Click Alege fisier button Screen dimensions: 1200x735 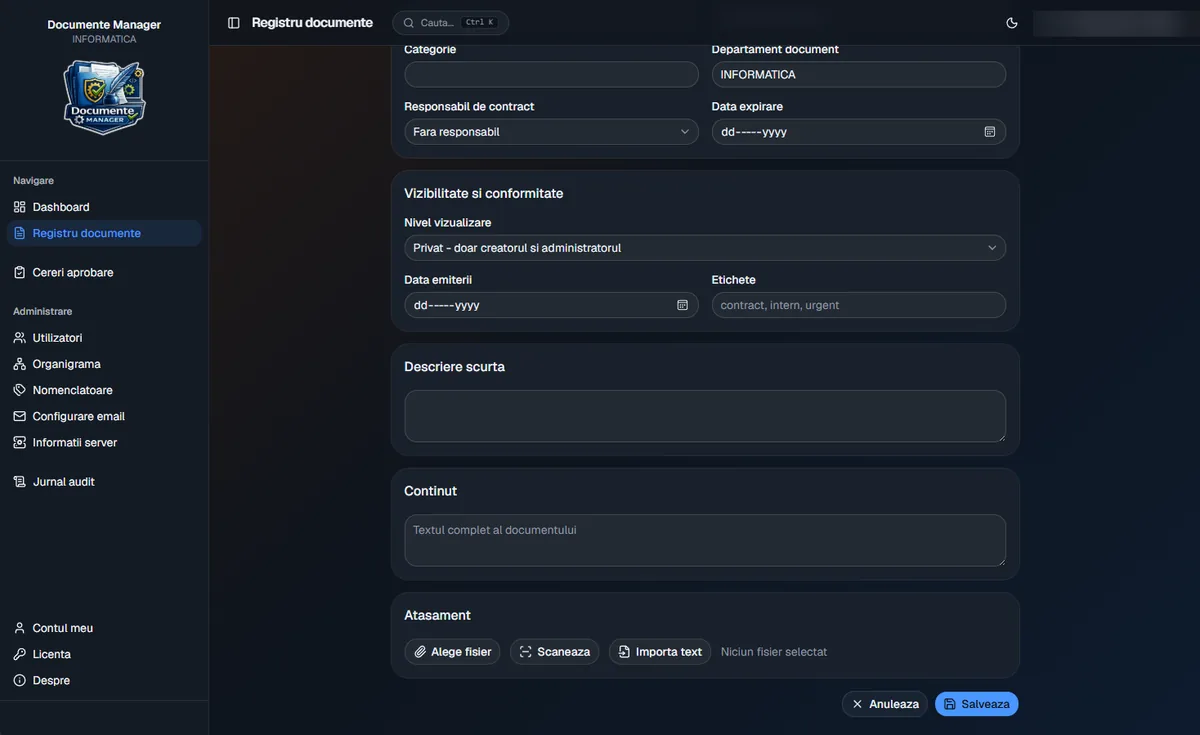point(452,652)
